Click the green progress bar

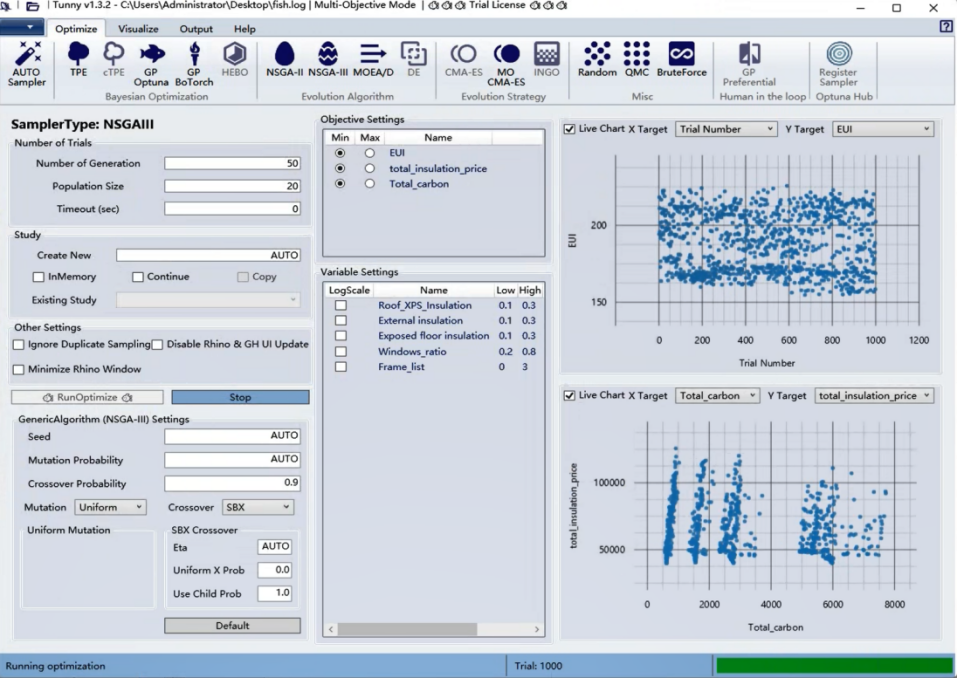pyautogui.click(x=834, y=666)
